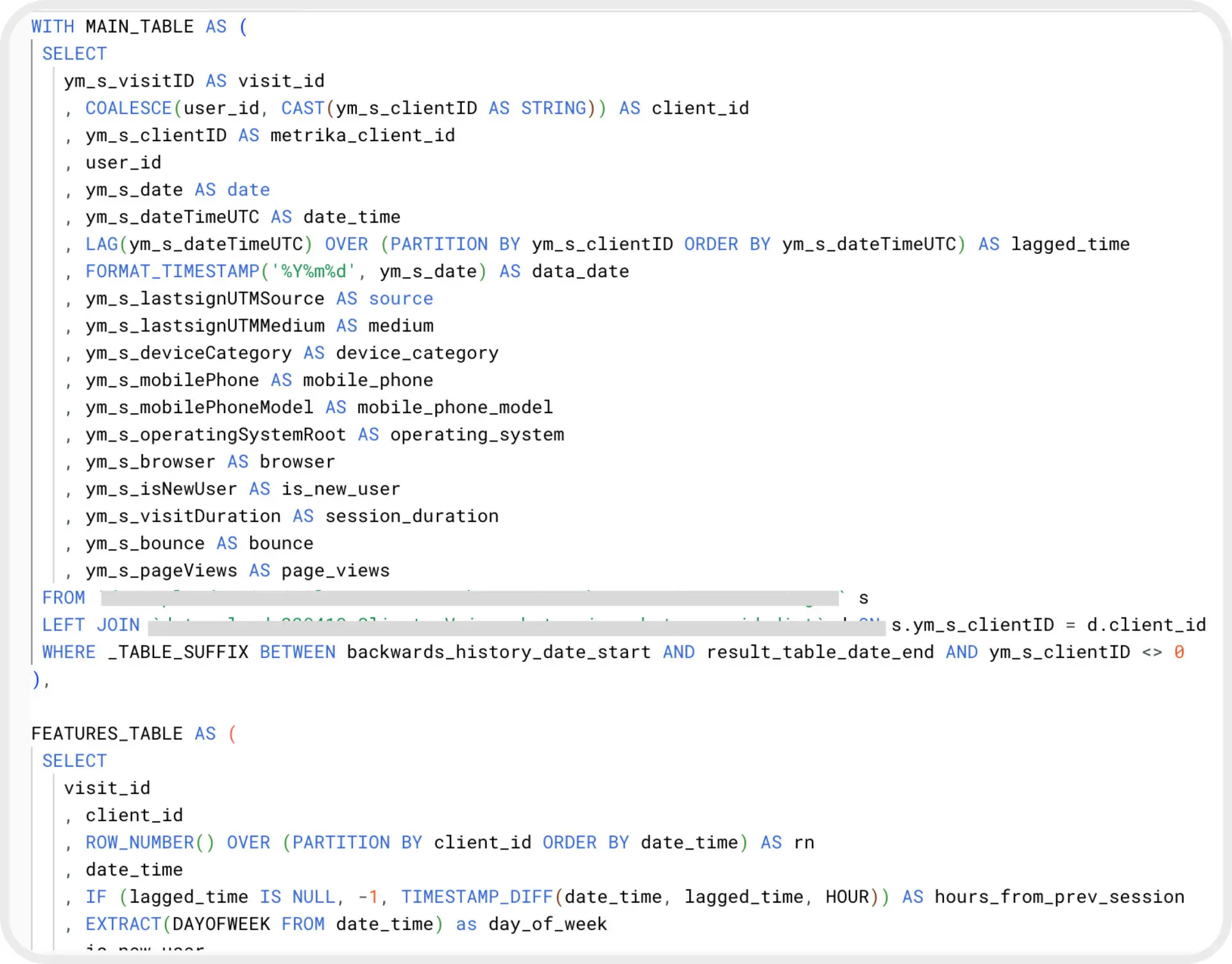Click TIMESTAMP_DIFF function name

click(477, 897)
